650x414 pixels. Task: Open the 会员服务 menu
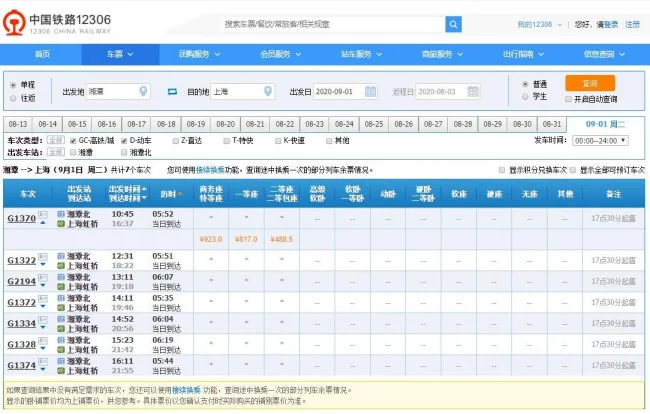281,54
